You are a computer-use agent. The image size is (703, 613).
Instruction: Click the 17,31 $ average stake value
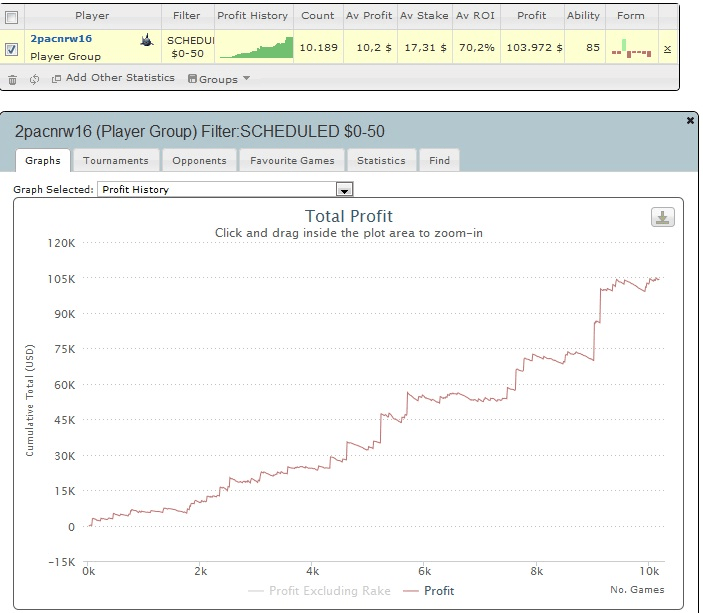(425, 48)
